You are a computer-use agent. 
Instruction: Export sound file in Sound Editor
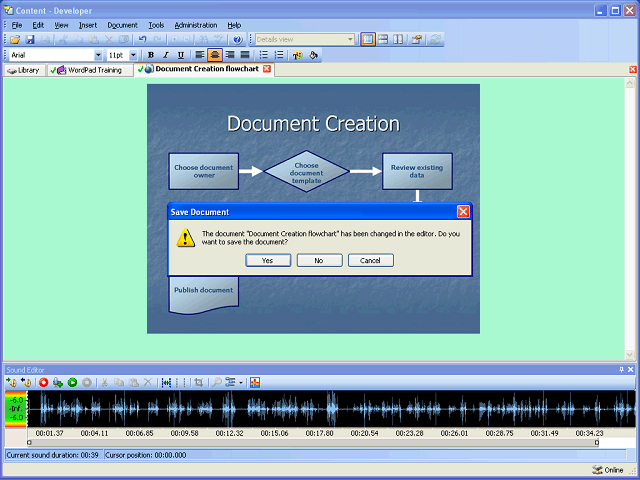[x=26, y=382]
